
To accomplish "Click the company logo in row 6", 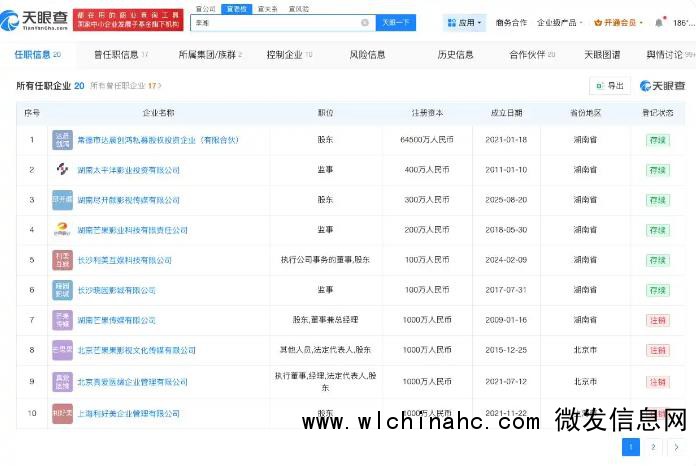I will (62, 290).
